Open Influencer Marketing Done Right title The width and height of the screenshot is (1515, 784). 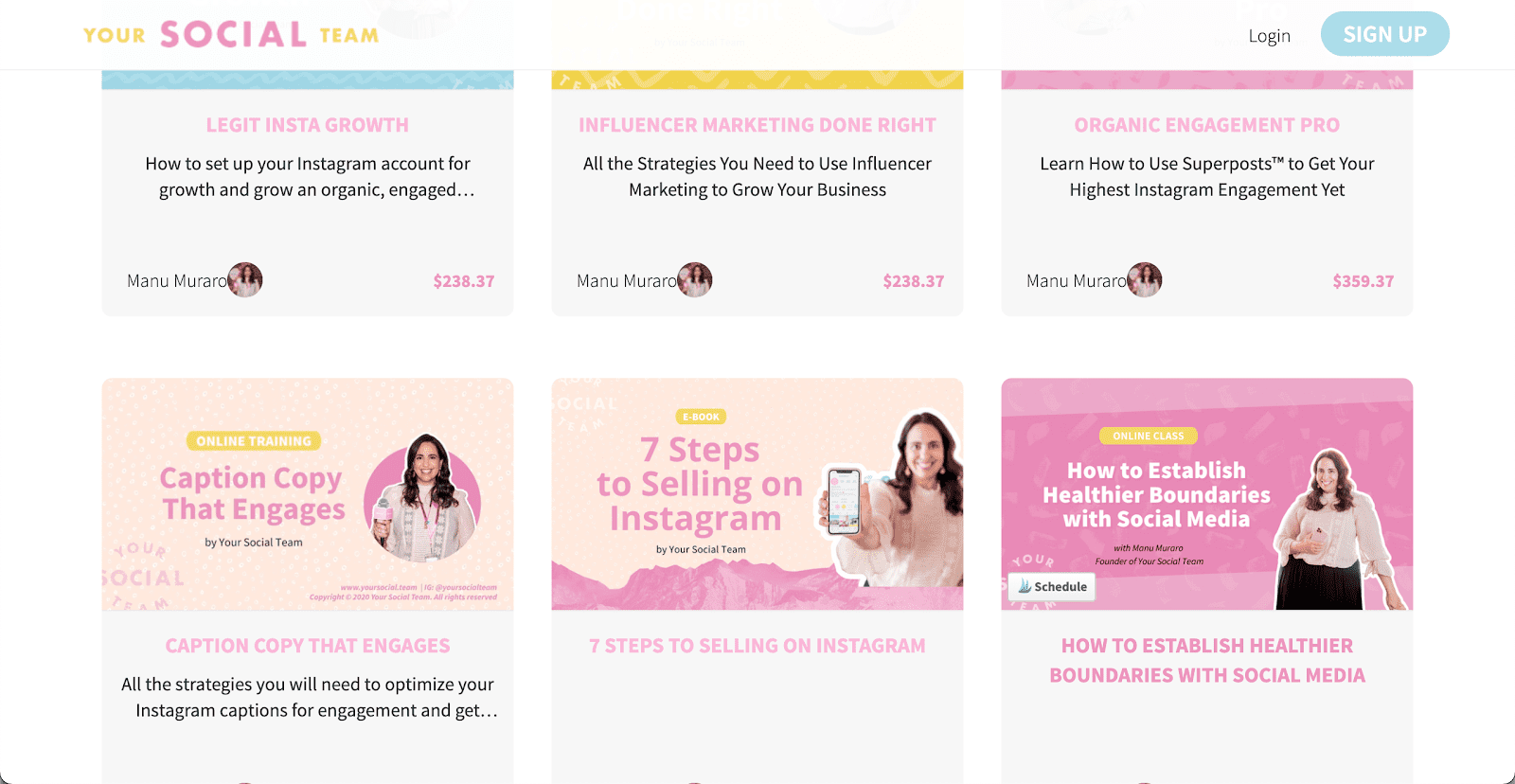click(x=757, y=125)
